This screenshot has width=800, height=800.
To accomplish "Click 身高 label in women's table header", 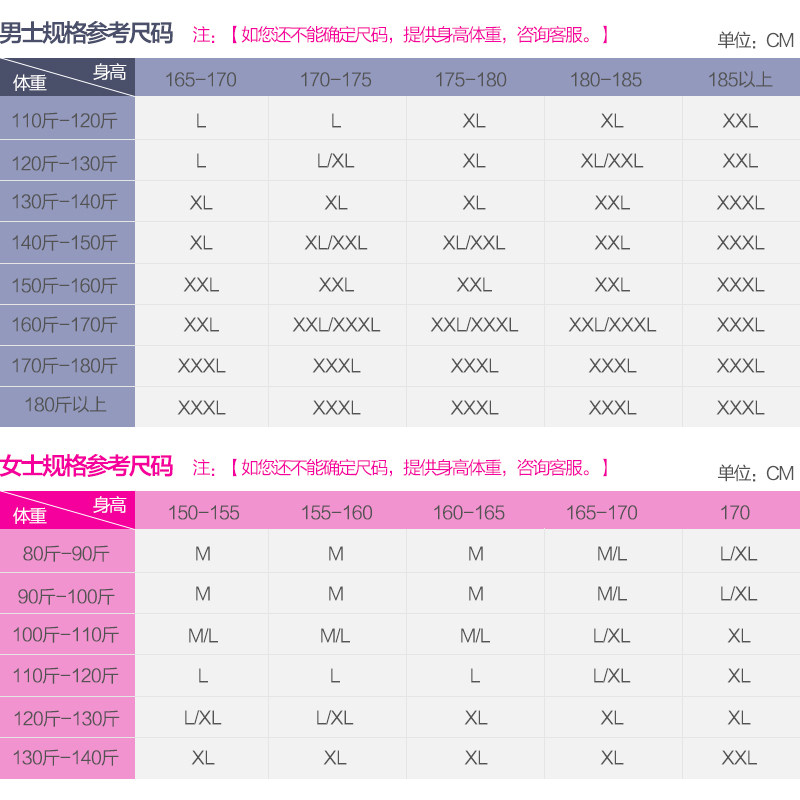I will (109, 505).
